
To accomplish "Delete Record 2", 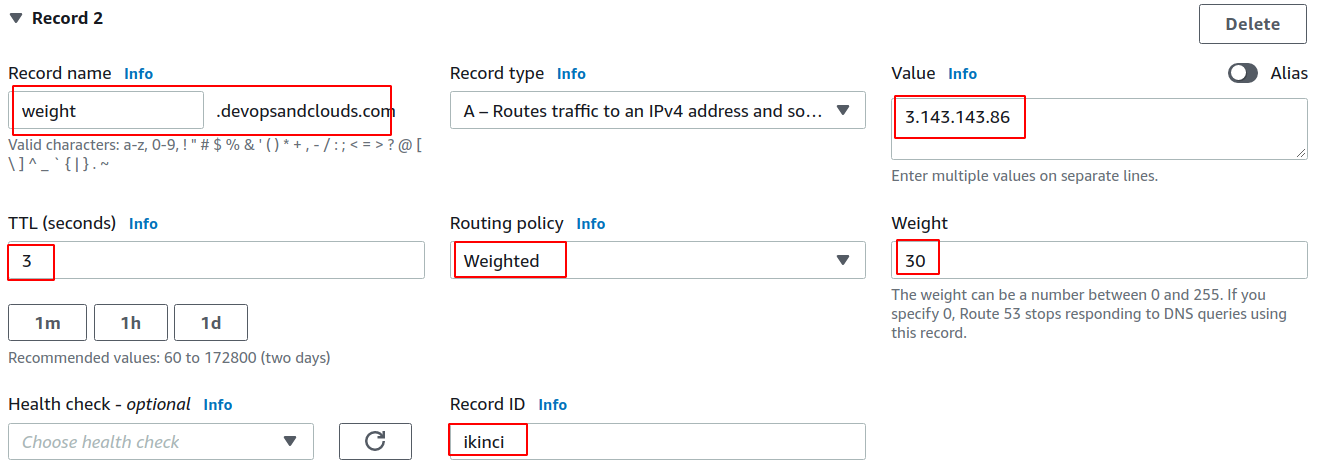I will [1252, 24].
